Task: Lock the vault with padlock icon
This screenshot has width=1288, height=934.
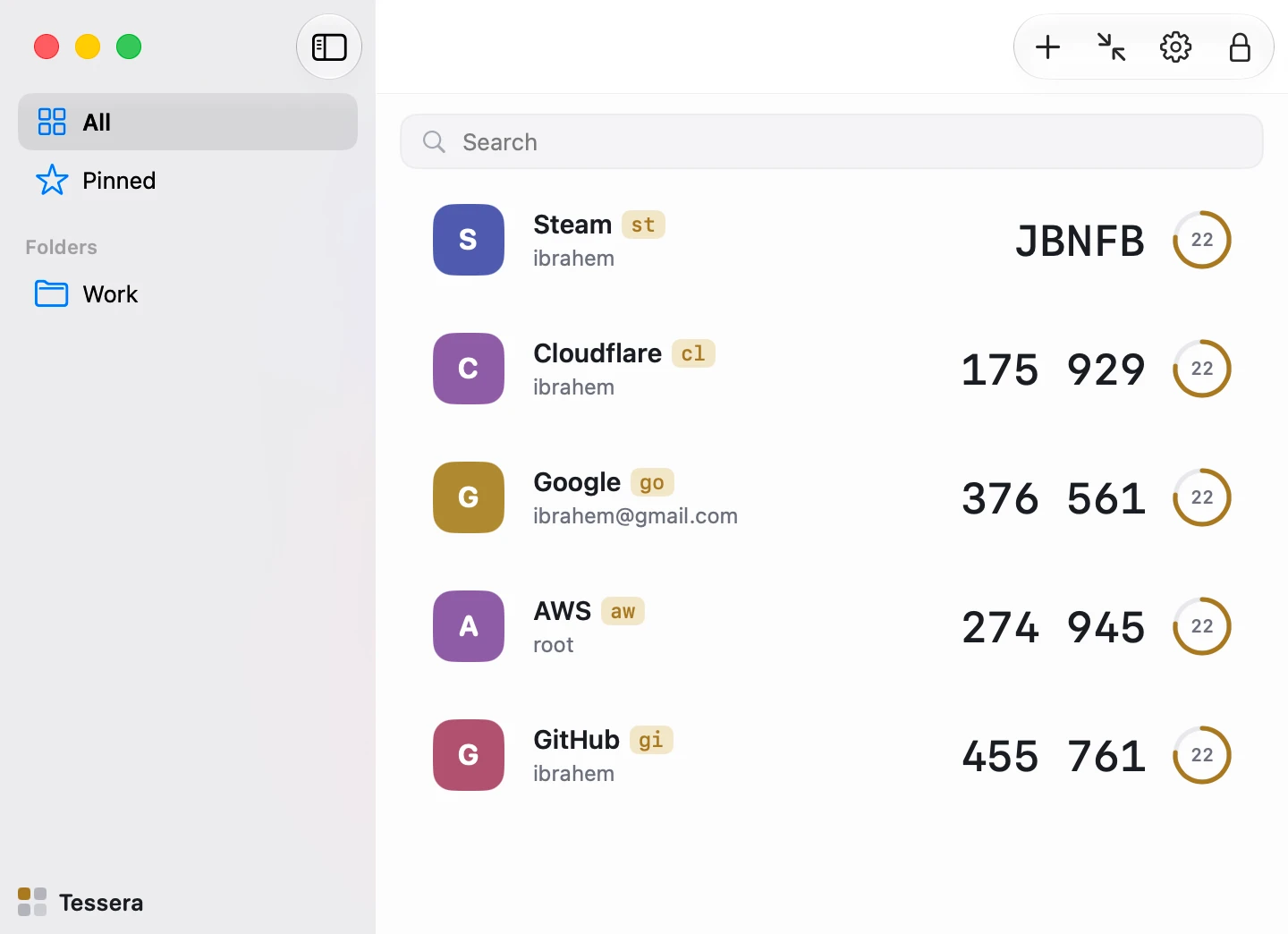Action: pos(1240,47)
